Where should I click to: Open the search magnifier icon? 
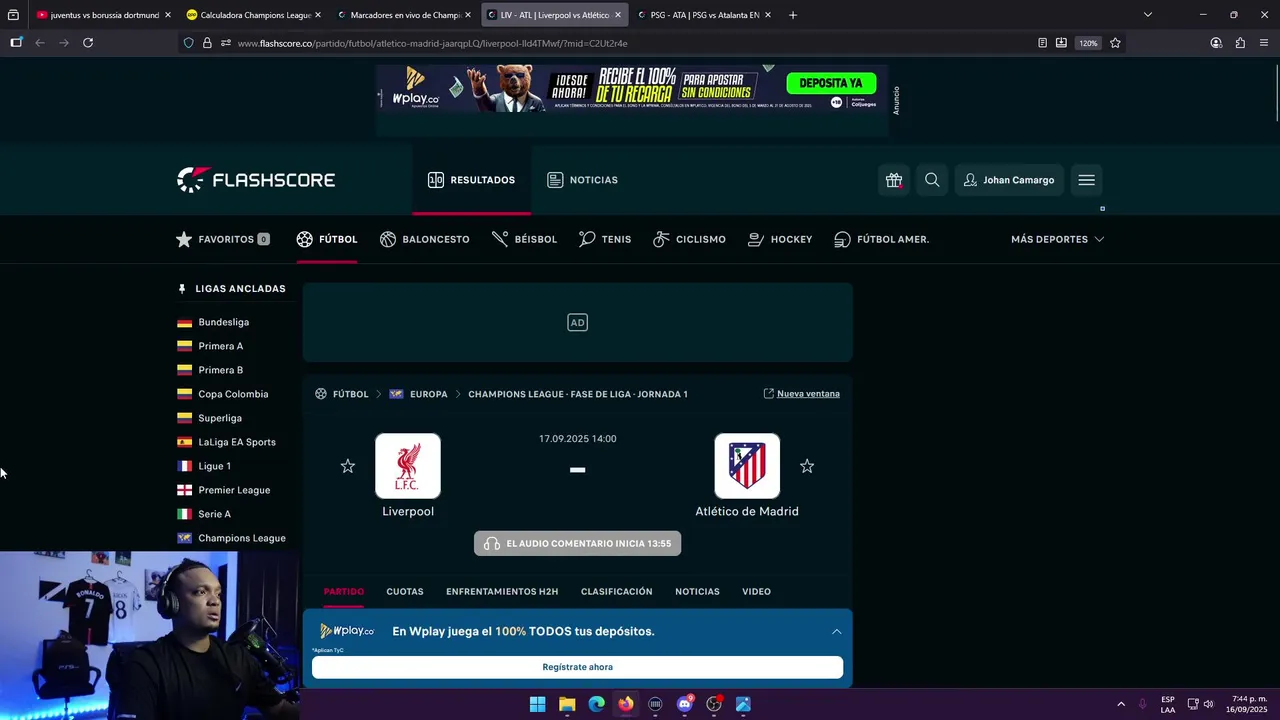932,180
